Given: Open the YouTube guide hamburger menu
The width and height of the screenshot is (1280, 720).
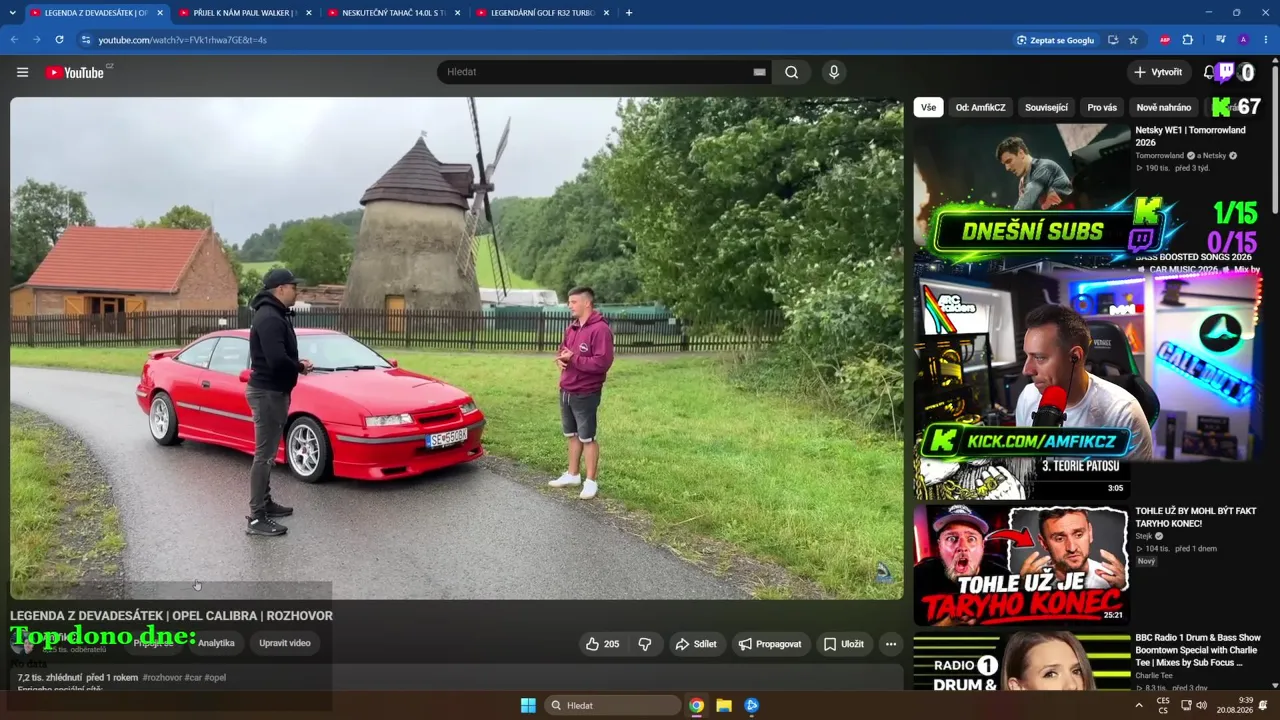Looking at the screenshot, I should (x=22, y=72).
